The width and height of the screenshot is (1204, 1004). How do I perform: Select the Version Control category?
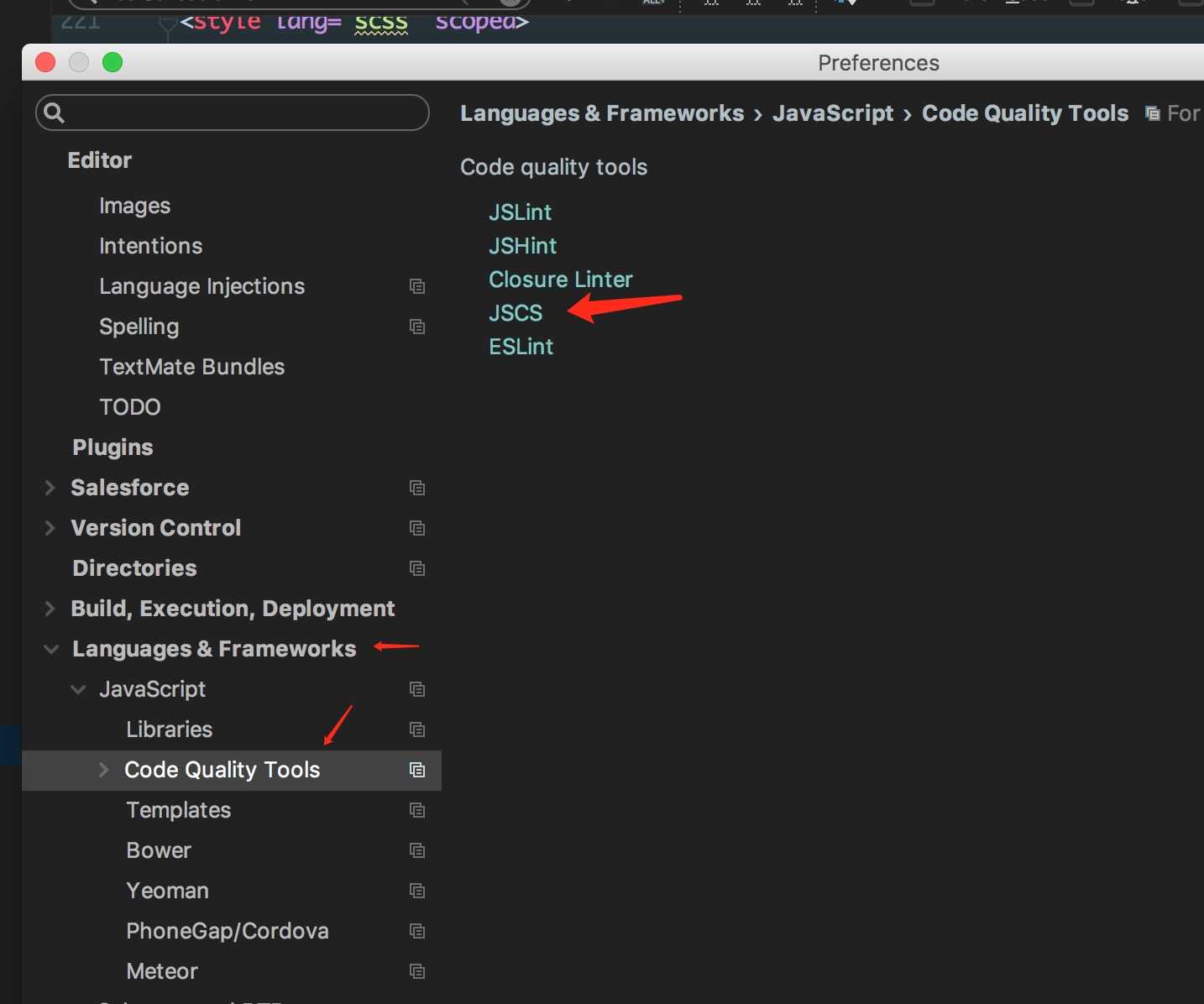click(155, 528)
